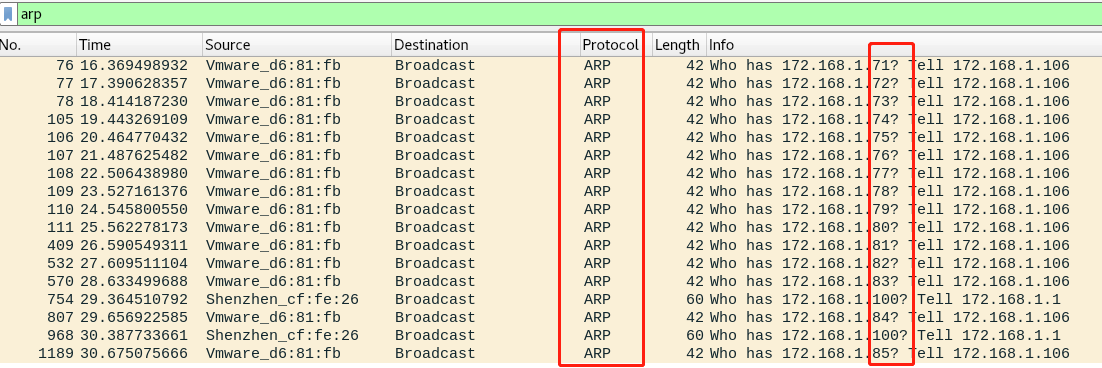Click the arp display filter field

pyautogui.click(x=559, y=14)
